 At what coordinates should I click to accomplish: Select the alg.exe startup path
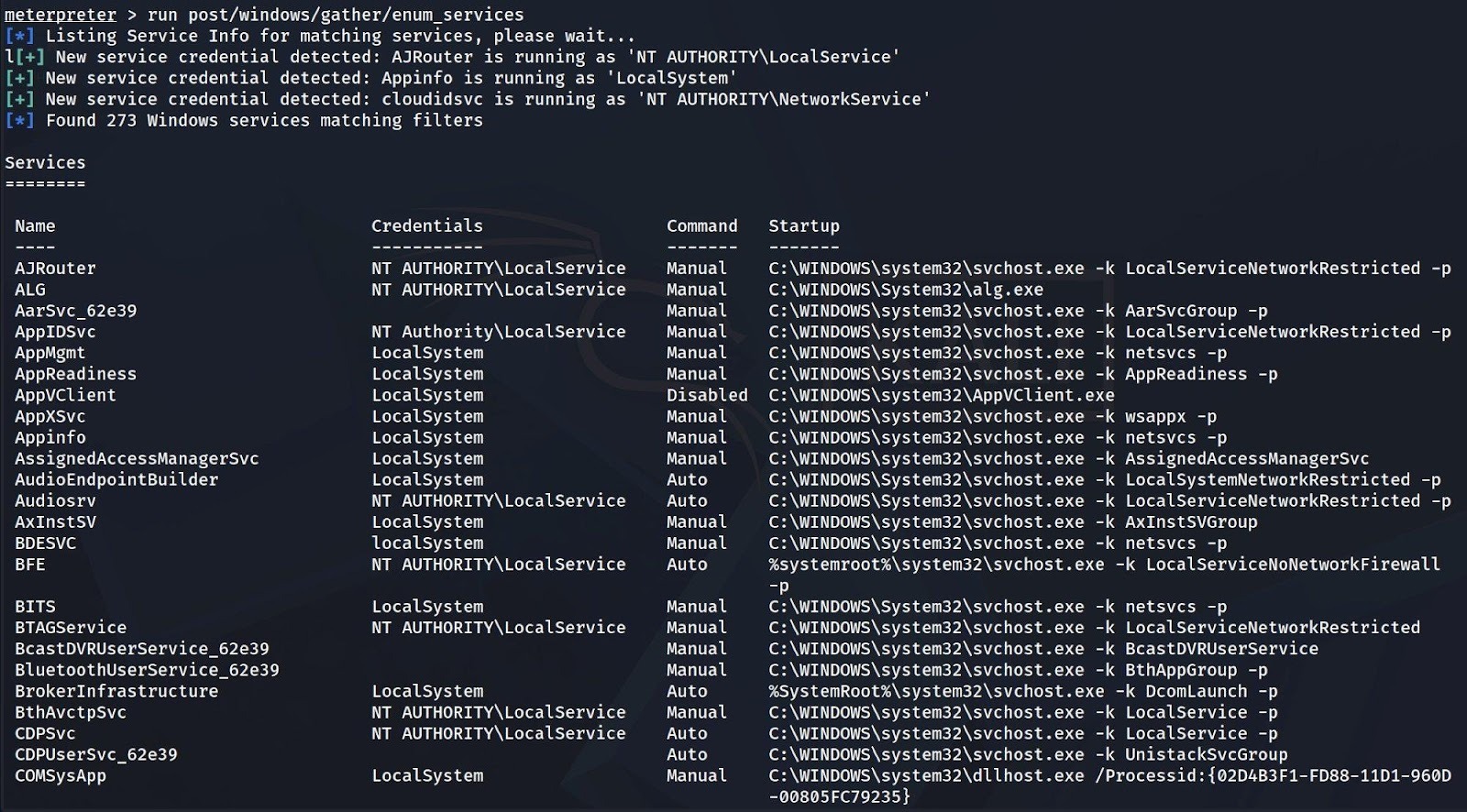tap(906, 290)
